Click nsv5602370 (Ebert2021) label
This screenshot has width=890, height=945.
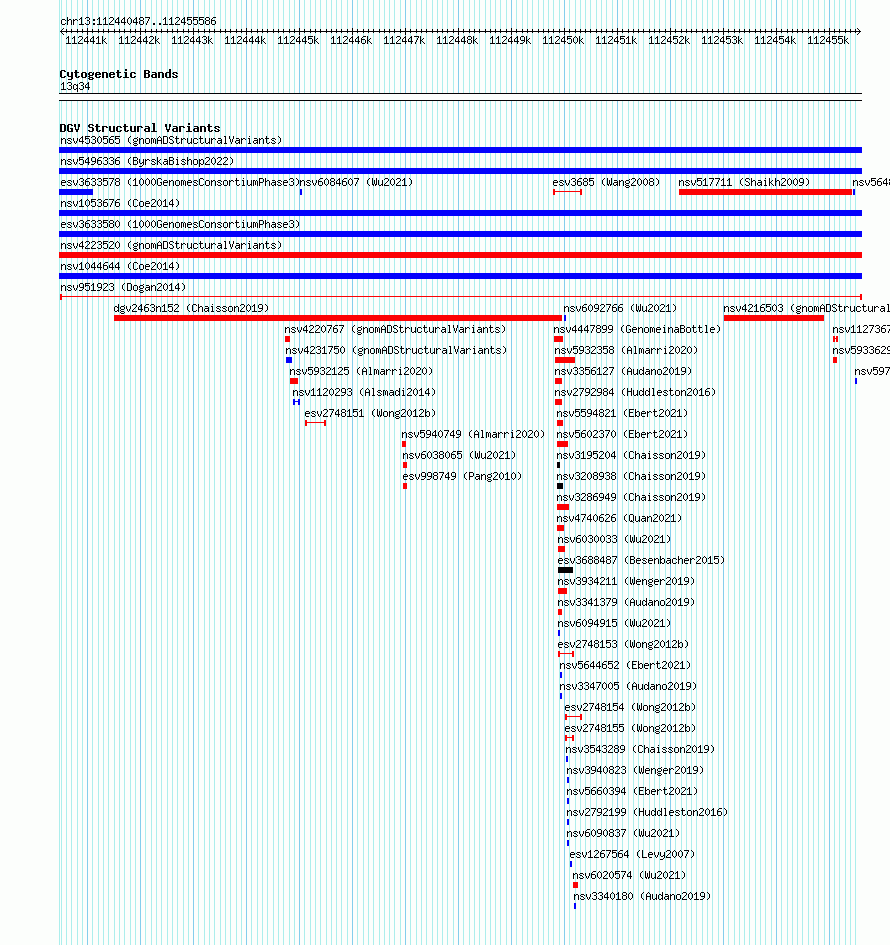[x=622, y=435]
